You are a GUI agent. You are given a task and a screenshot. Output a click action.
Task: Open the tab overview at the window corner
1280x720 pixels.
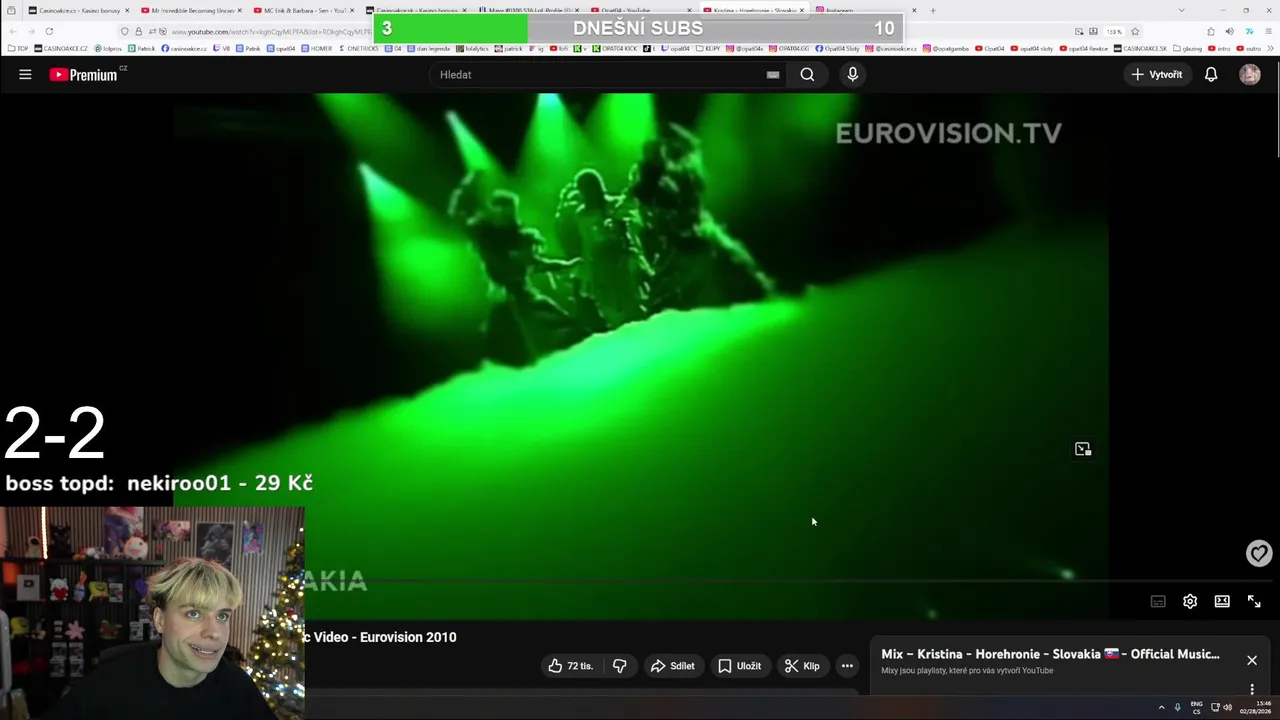[11, 10]
